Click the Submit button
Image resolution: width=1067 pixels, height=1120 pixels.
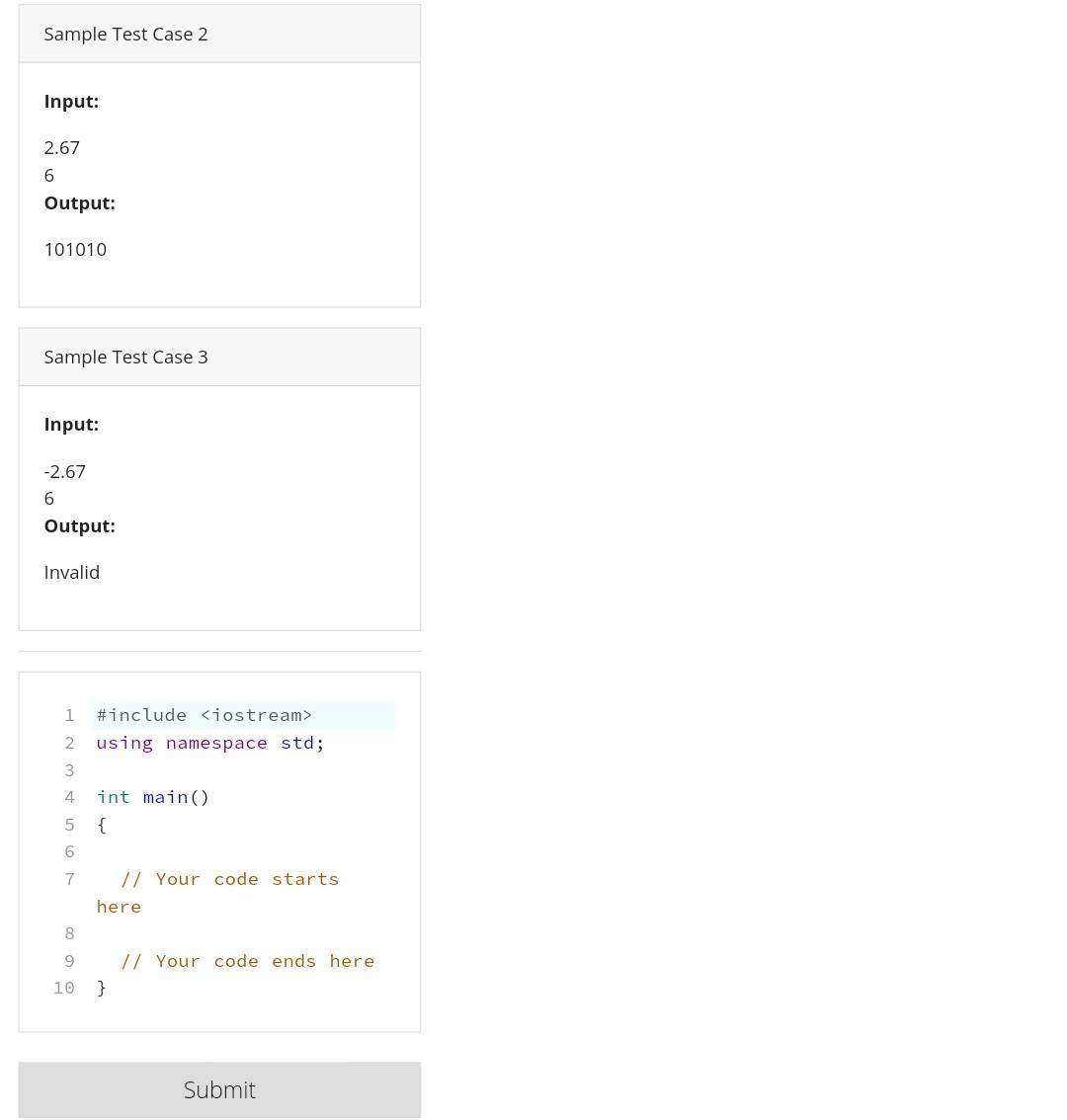tap(219, 1089)
